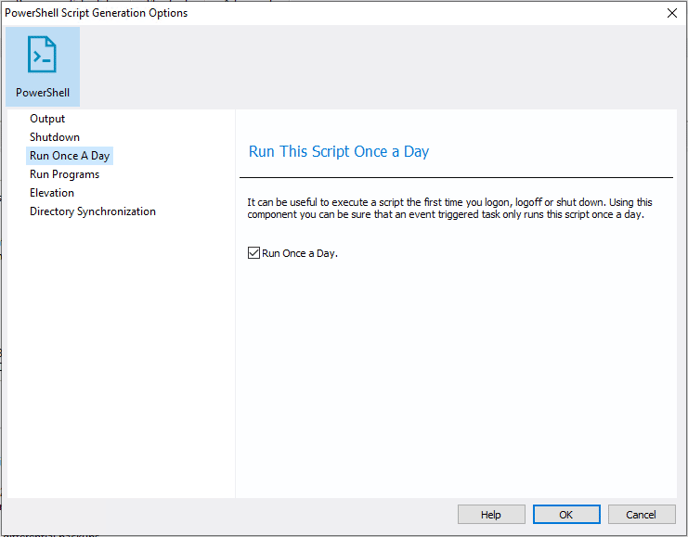
Task: Confirm settings with the OK button
Action: pos(566,514)
